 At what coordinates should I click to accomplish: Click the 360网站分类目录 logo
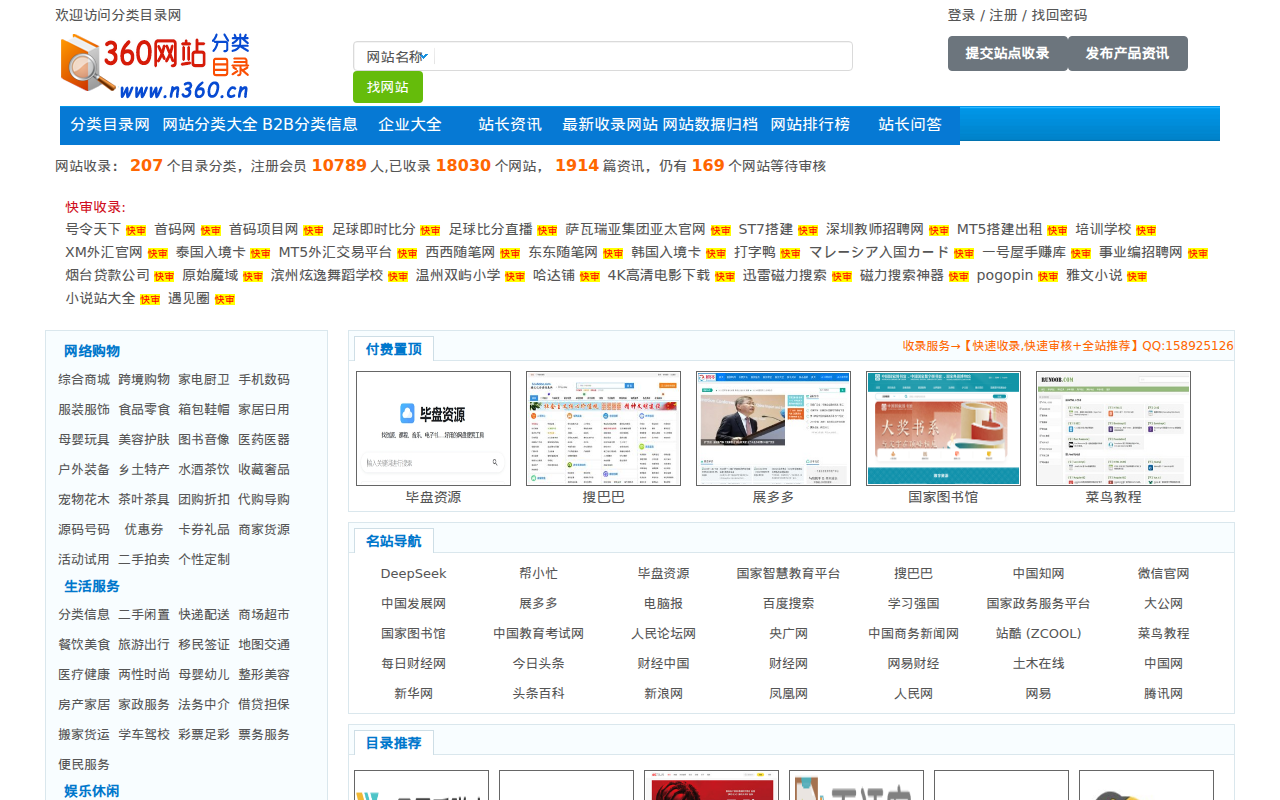coord(155,66)
